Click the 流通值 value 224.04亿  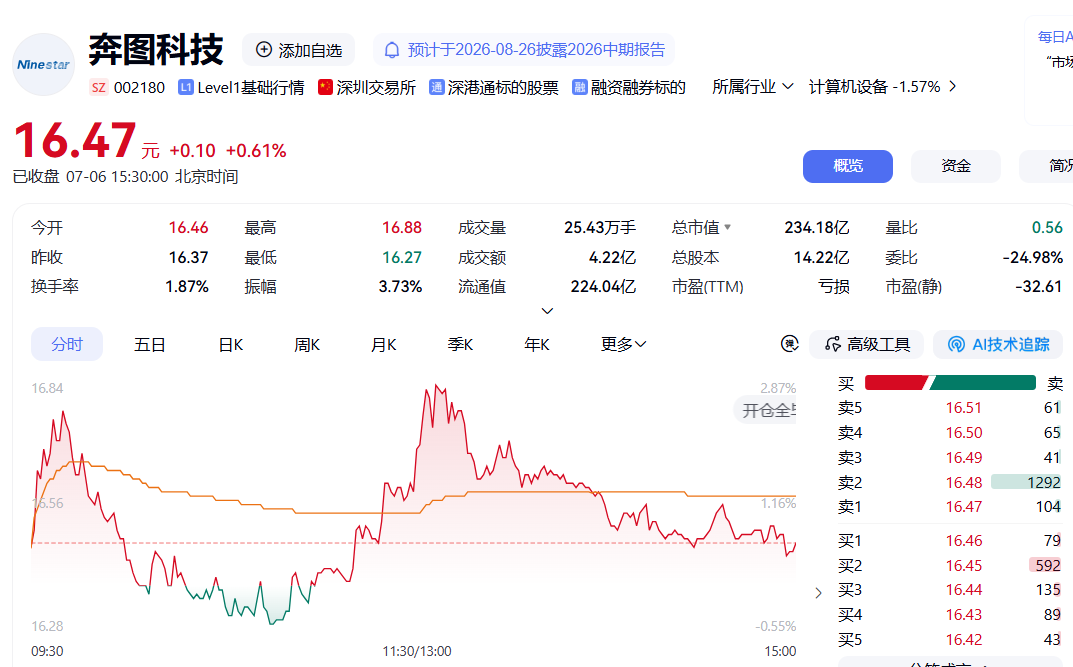point(604,286)
